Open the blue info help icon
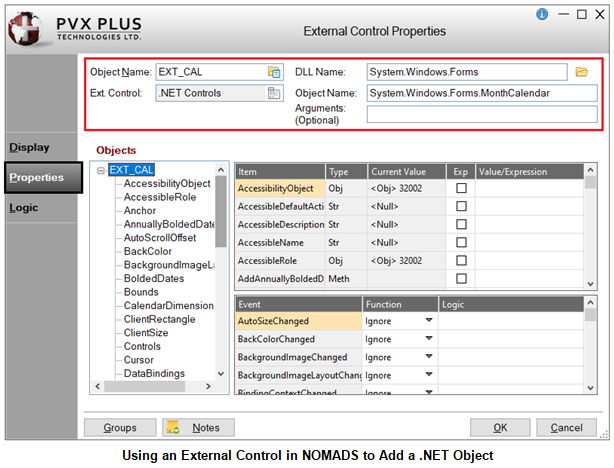 (542, 15)
